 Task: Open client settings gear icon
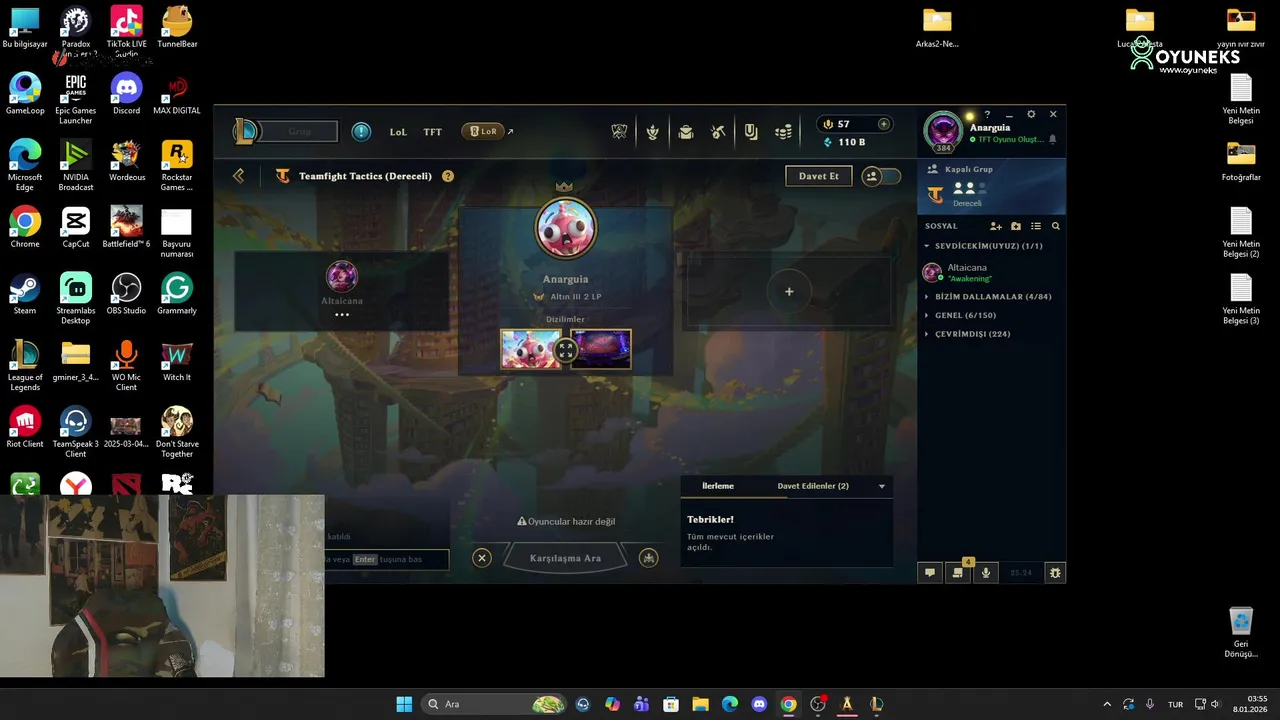click(1031, 114)
